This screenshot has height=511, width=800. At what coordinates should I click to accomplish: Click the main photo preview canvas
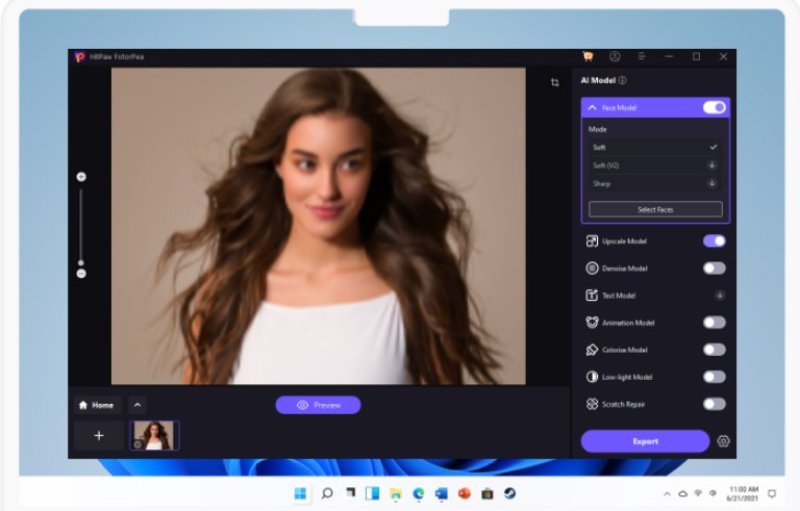coord(318,226)
